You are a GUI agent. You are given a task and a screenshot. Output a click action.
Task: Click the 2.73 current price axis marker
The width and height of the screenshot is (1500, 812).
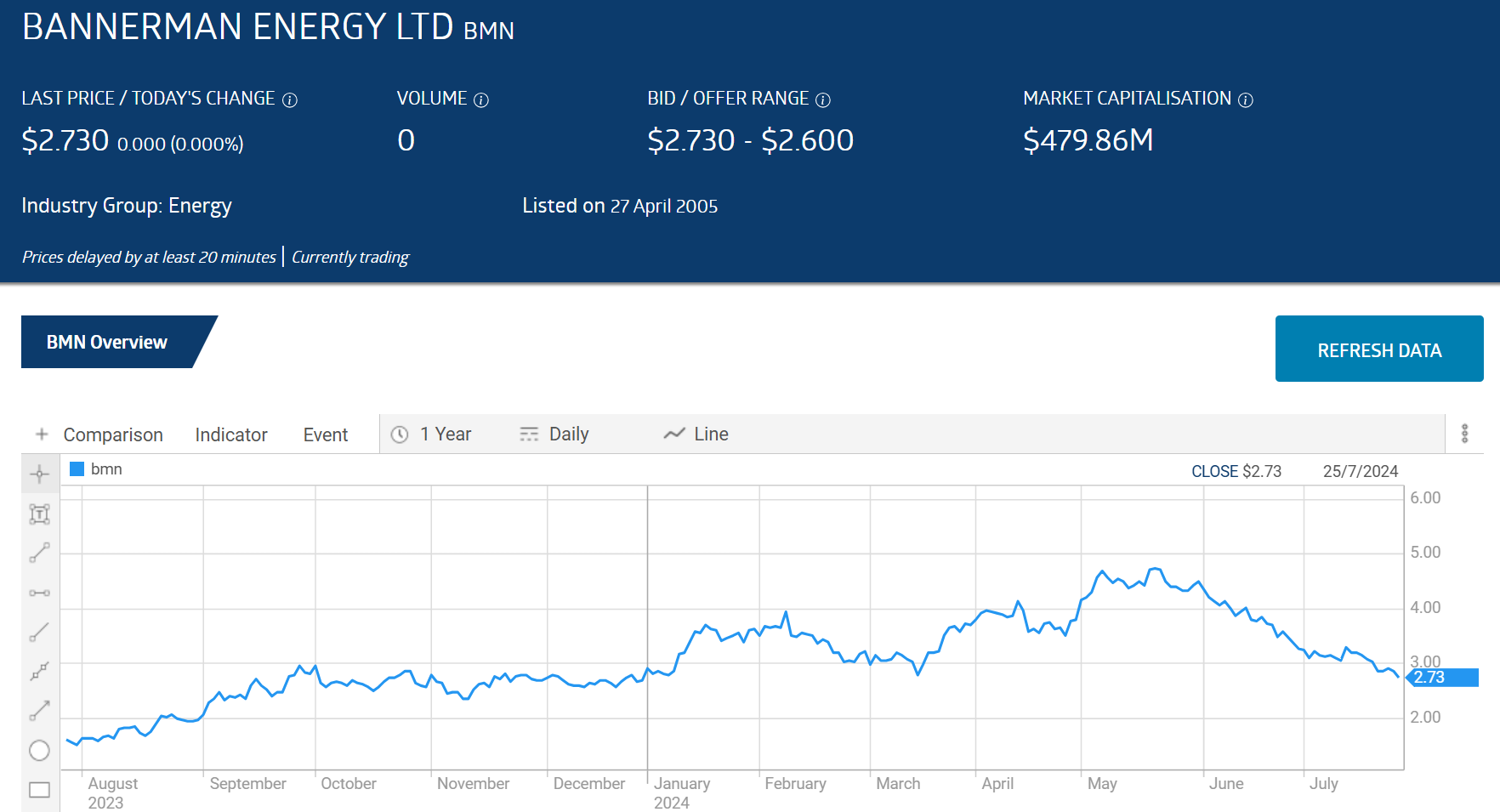1443,678
